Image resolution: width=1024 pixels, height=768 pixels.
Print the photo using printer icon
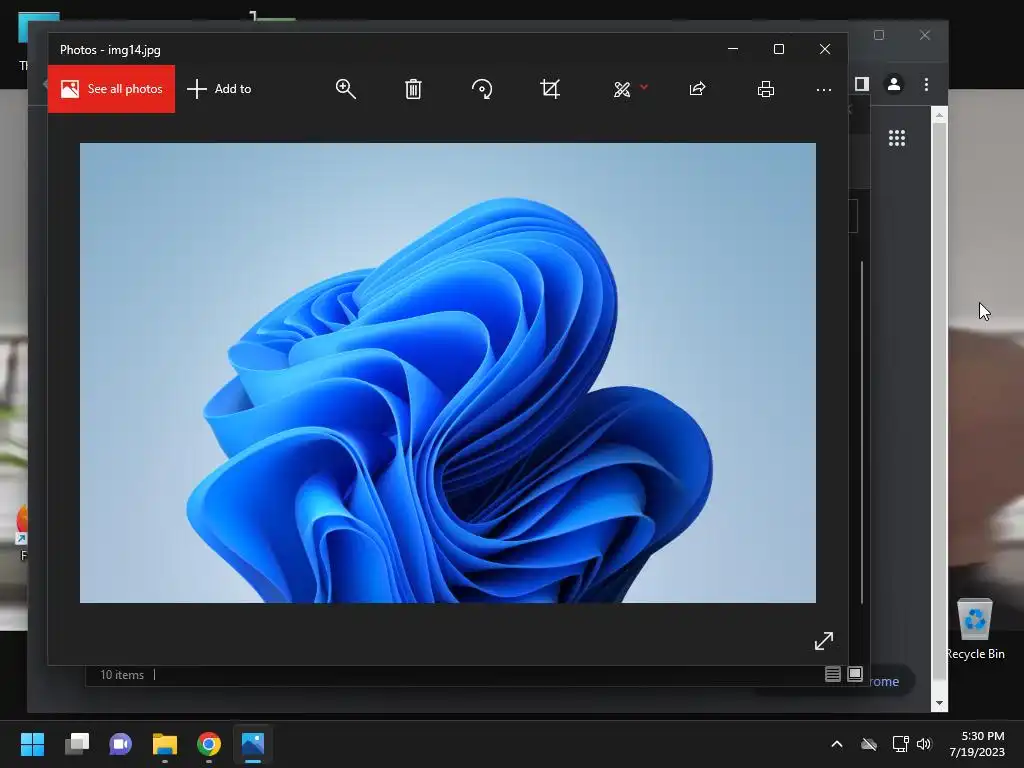[x=765, y=89]
